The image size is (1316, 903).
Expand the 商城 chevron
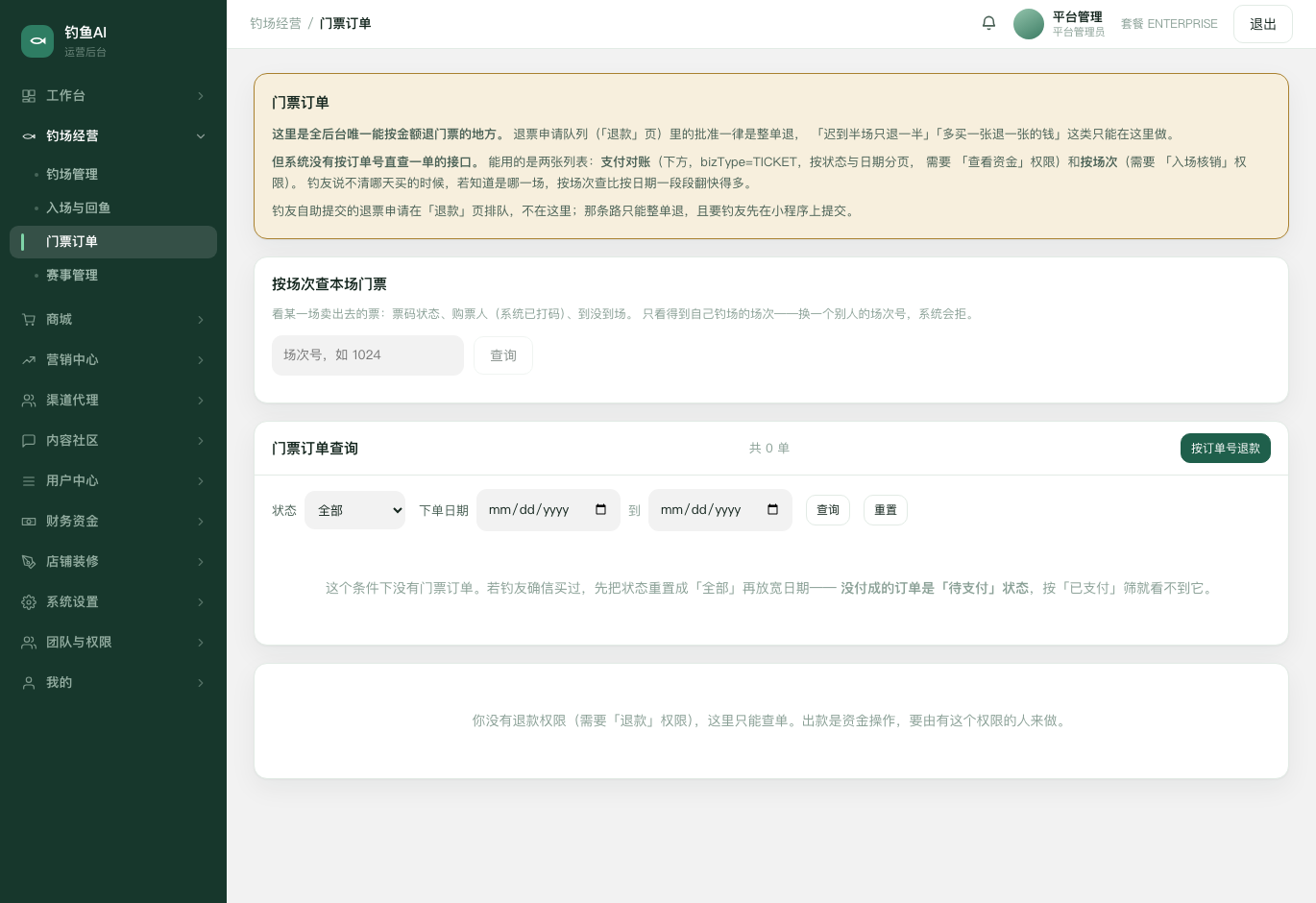[x=201, y=320]
